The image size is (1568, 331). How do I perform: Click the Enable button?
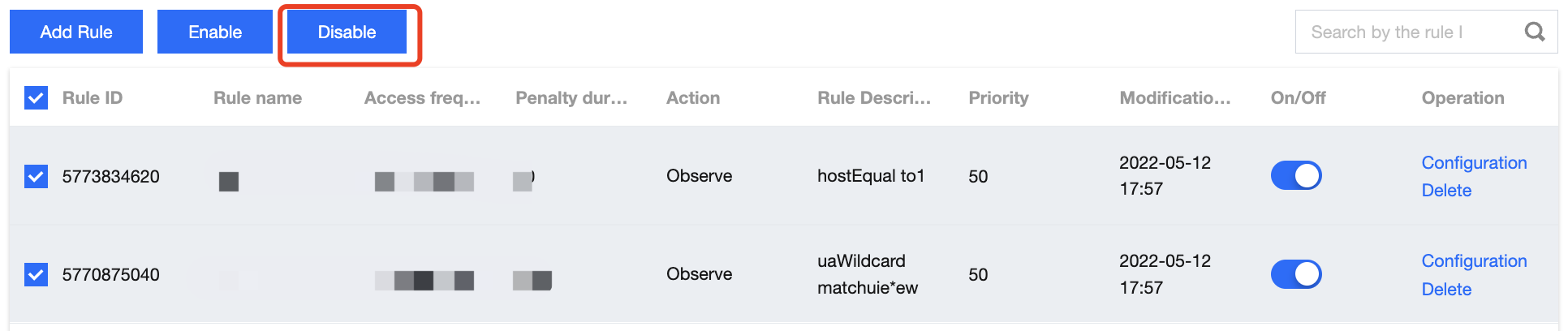click(215, 32)
